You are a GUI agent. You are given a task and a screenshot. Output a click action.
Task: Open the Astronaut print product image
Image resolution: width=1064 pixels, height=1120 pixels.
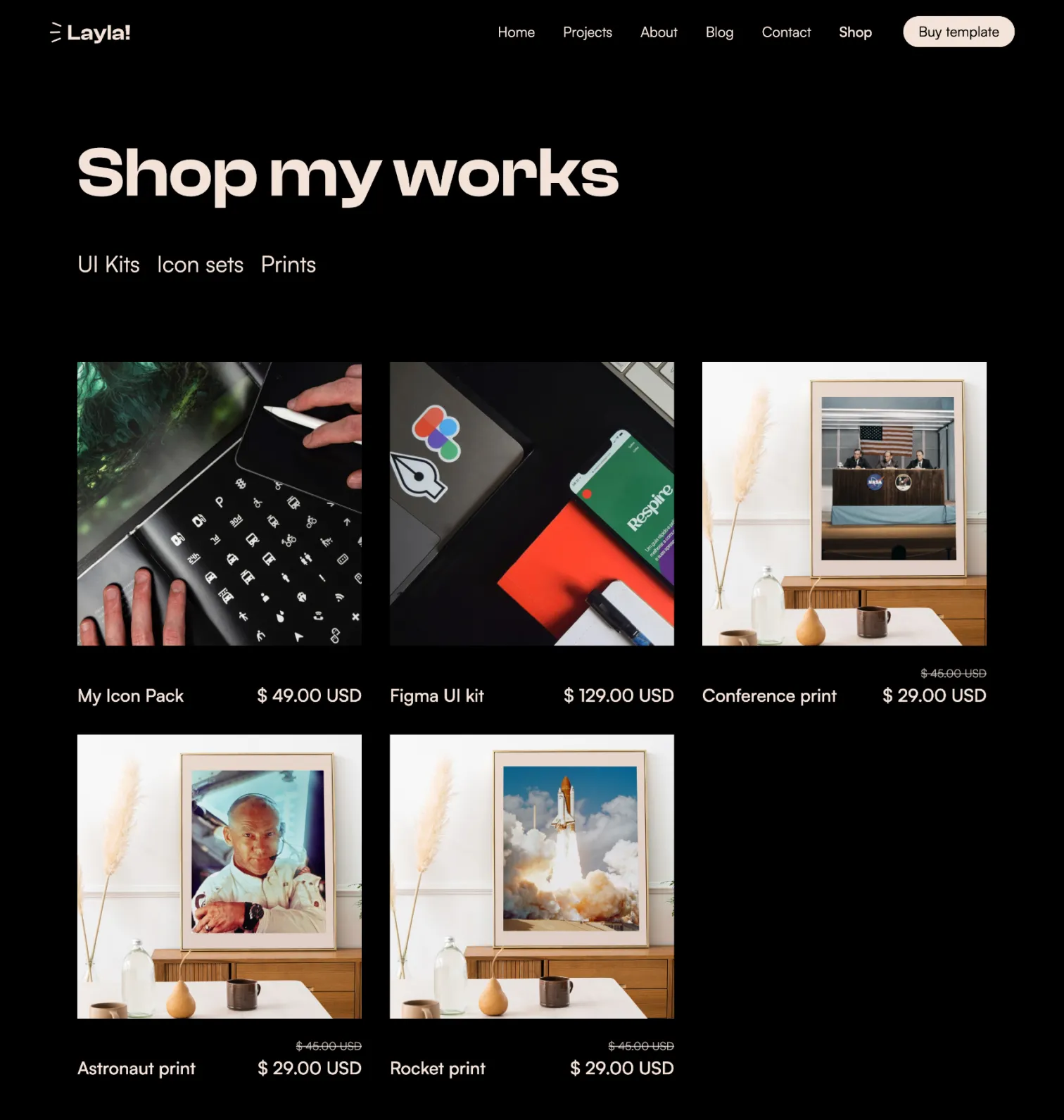click(x=220, y=876)
